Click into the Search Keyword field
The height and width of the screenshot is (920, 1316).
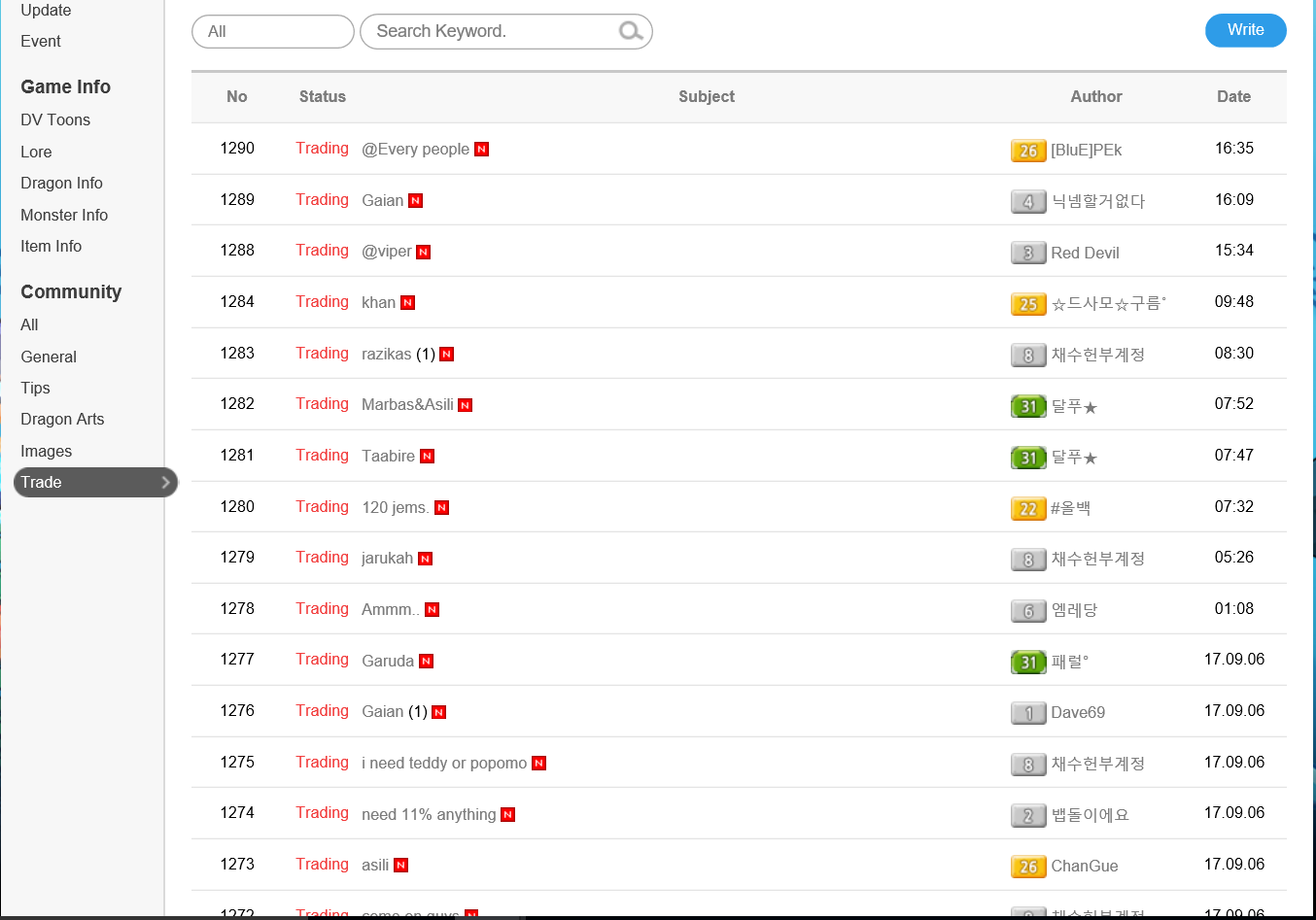pos(491,31)
